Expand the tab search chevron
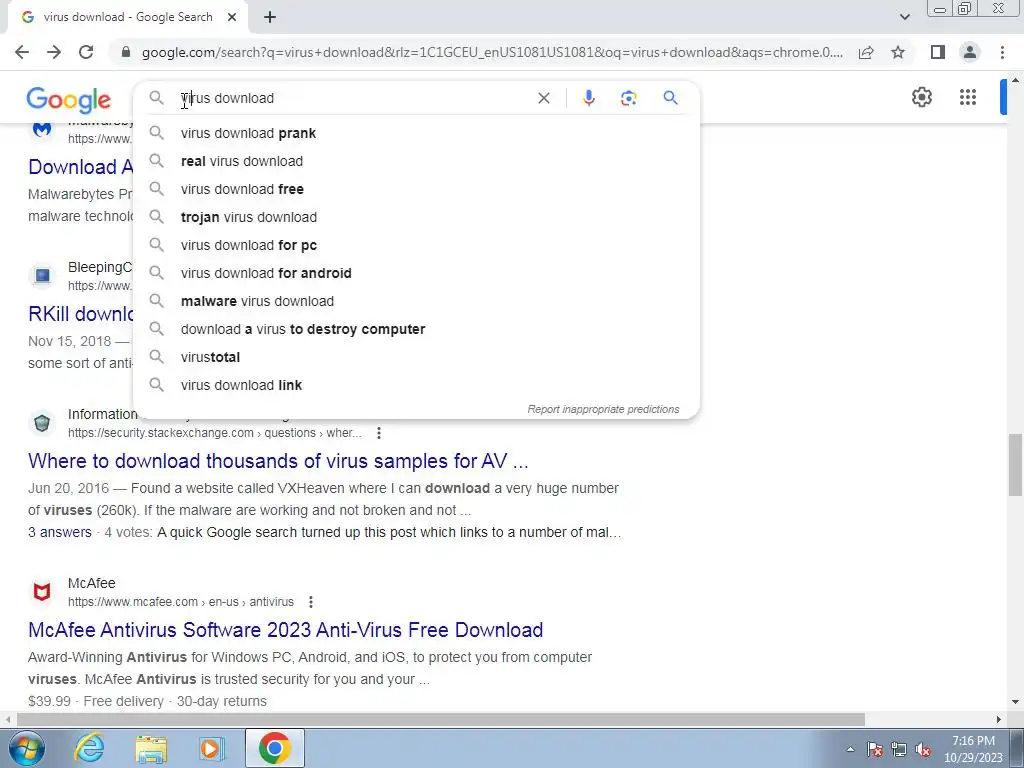 (x=904, y=17)
